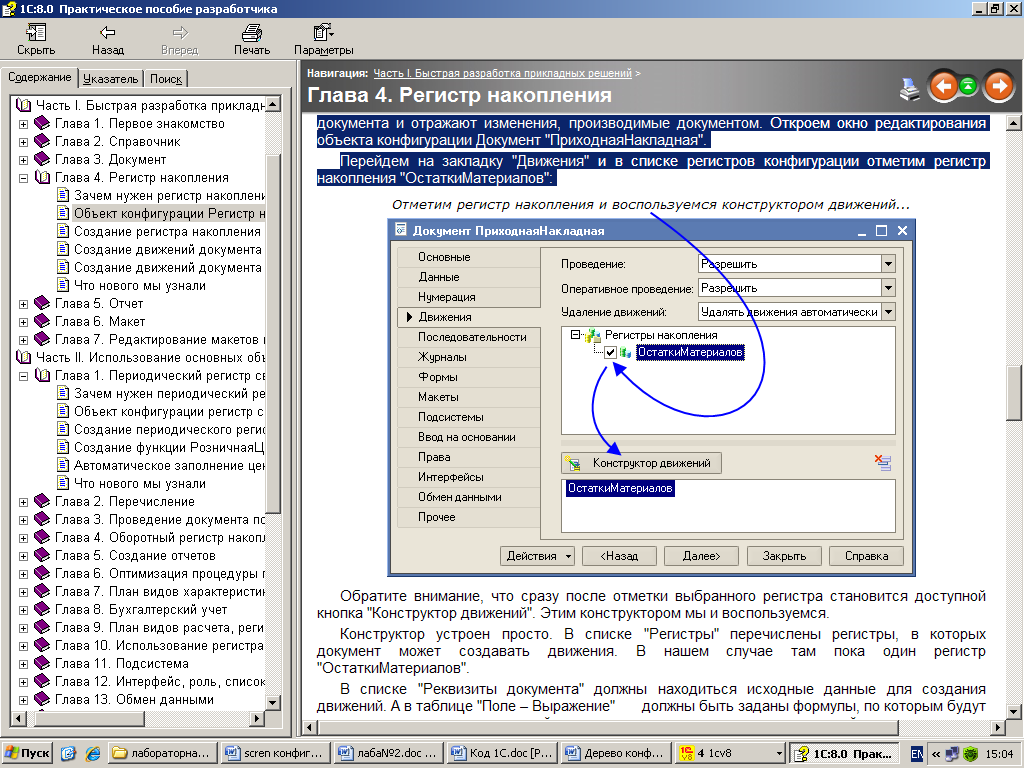Click the Справка button

coord(866,556)
